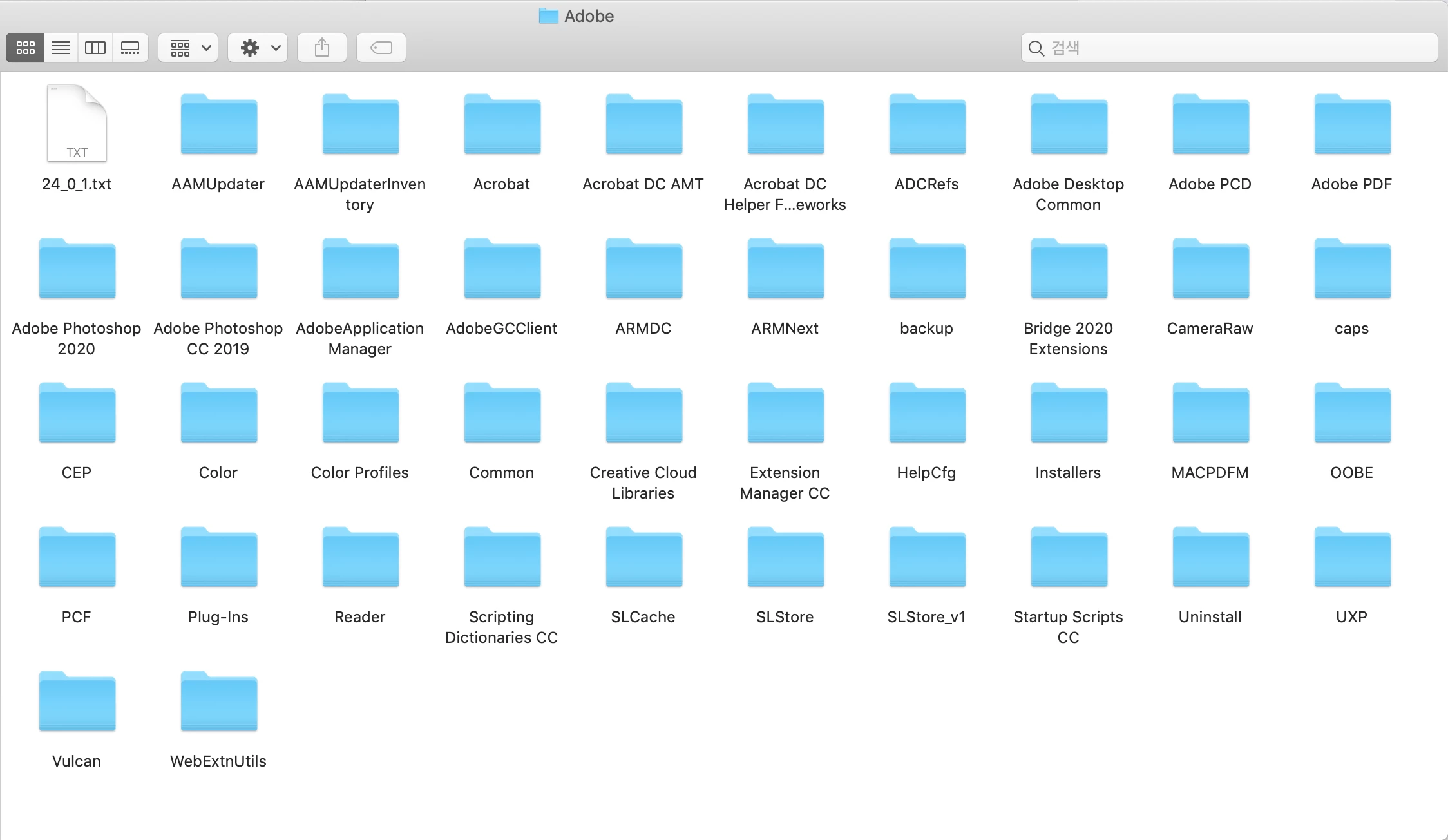Select the WebExtnUtils folder

[x=218, y=702]
